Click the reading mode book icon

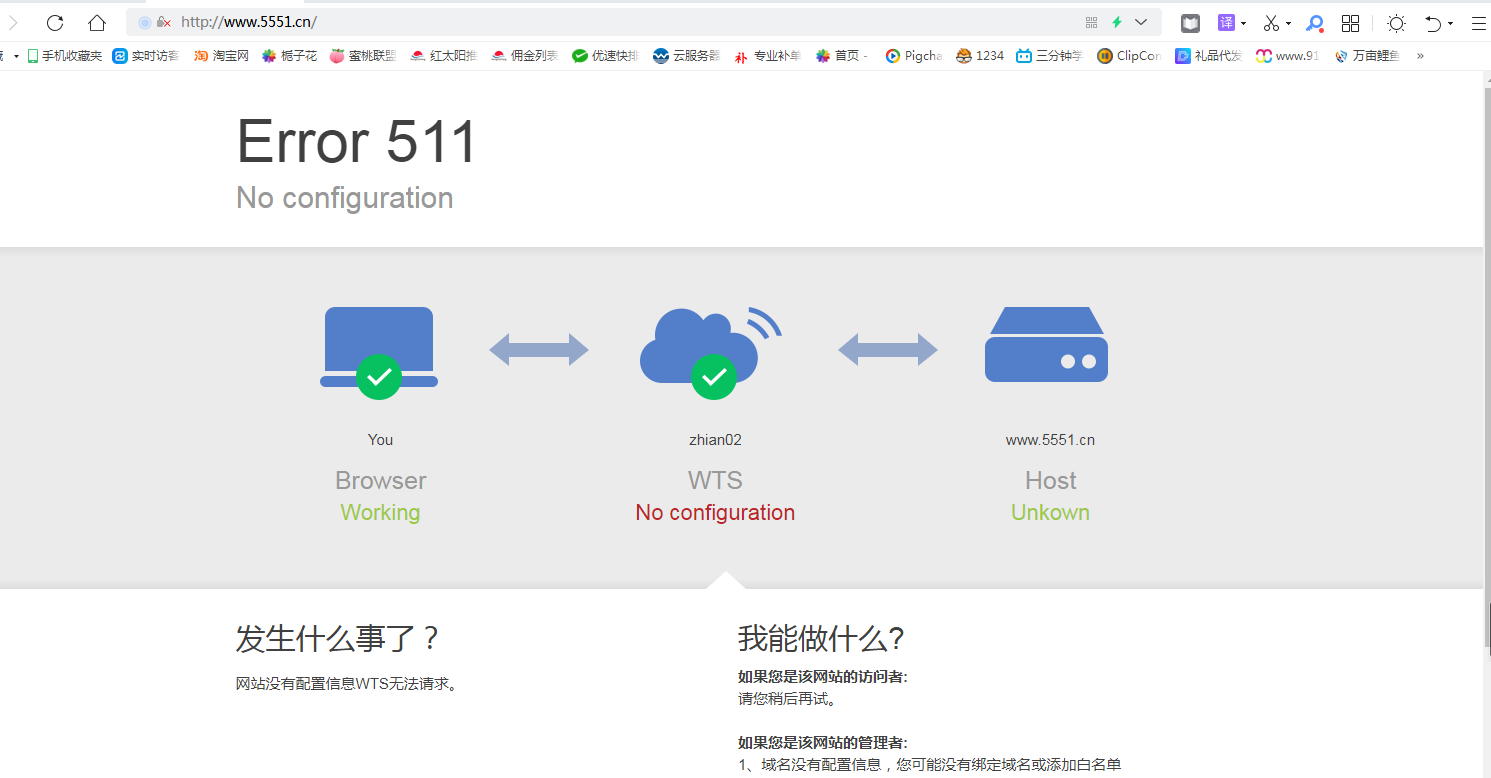tap(1190, 22)
